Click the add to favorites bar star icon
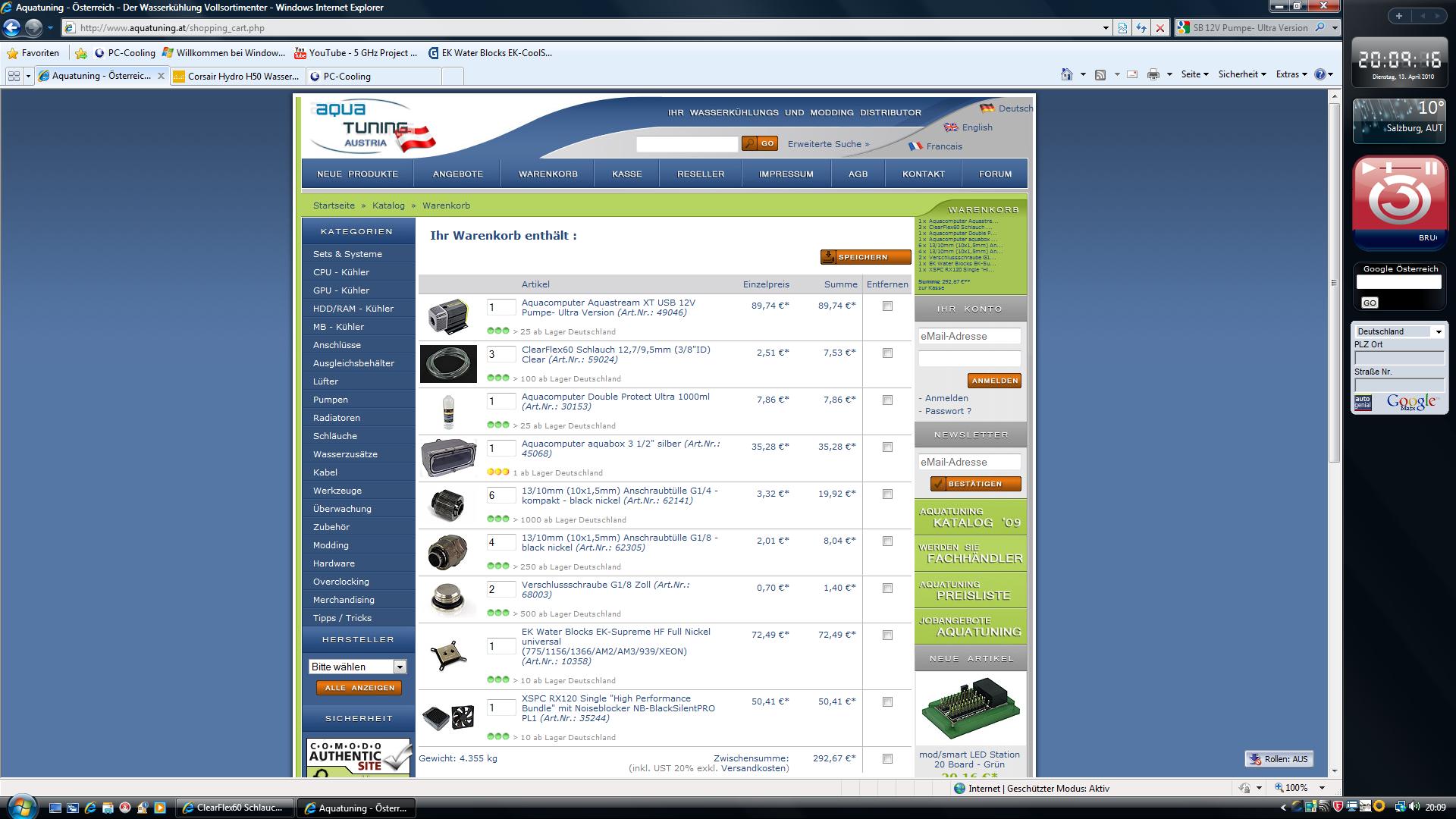Screen dimensions: 1456x819 tap(81, 53)
